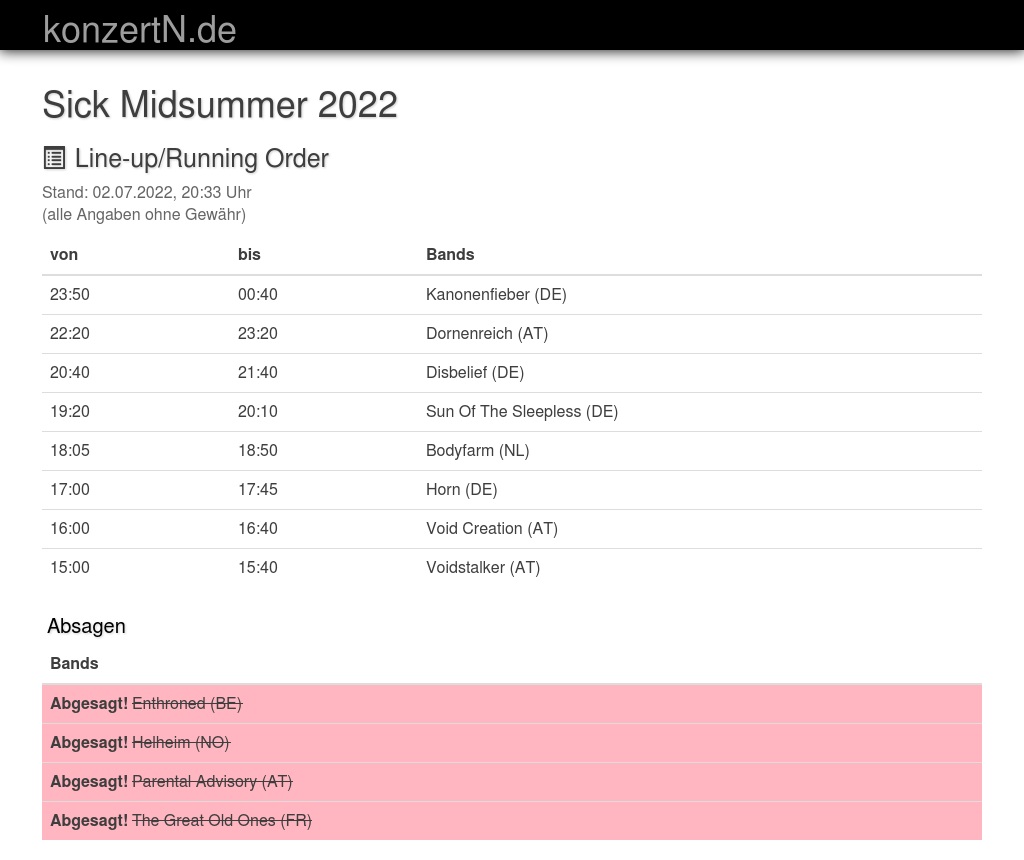
Task: Select the Sick Midsummer 2022 heading
Action: [x=220, y=105]
